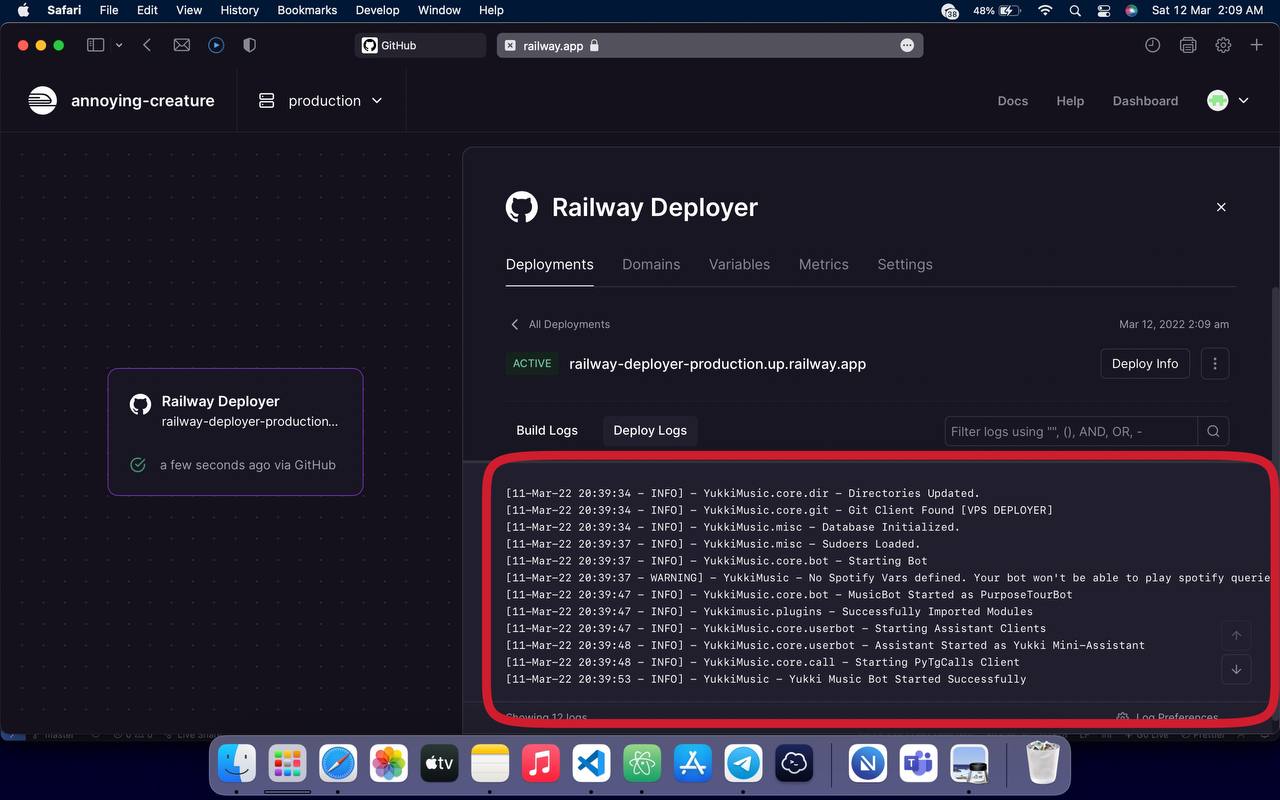The width and height of the screenshot is (1280, 800).
Task: Open the History menu in menu bar
Action: pyautogui.click(x=239, y=10)
